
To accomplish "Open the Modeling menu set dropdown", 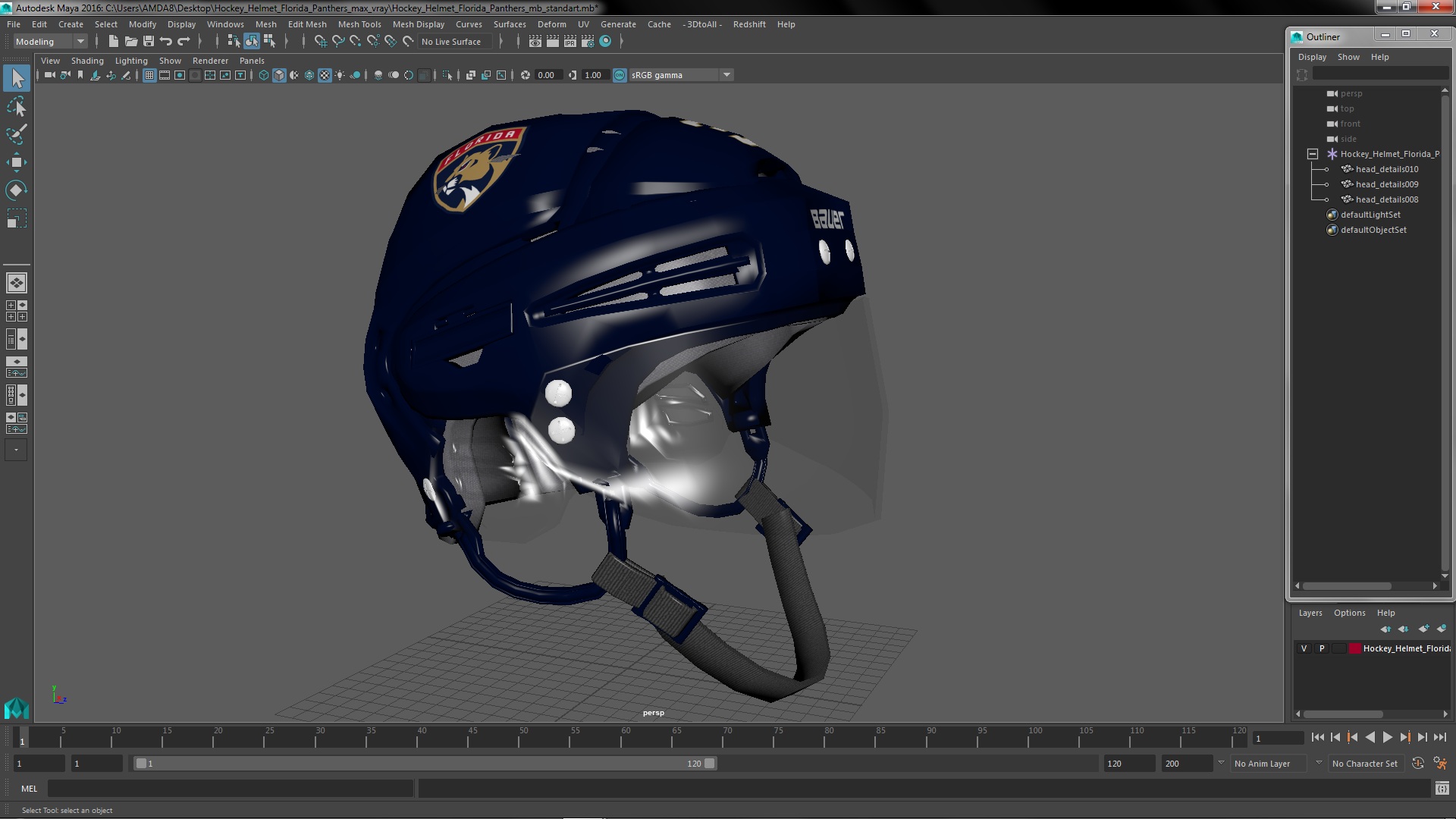I will (49, 42).
